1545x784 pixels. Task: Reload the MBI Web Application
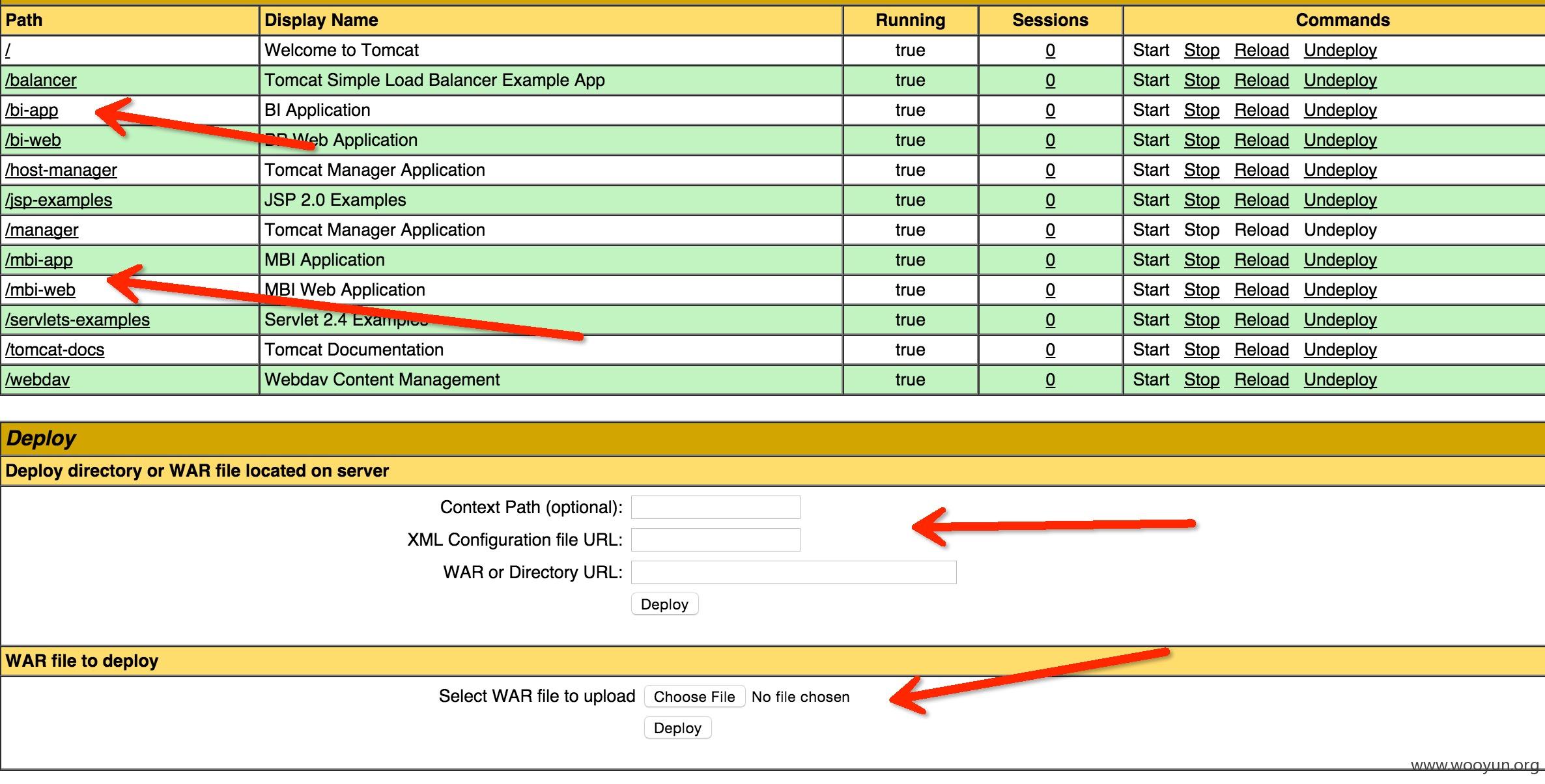[1262, 290]
